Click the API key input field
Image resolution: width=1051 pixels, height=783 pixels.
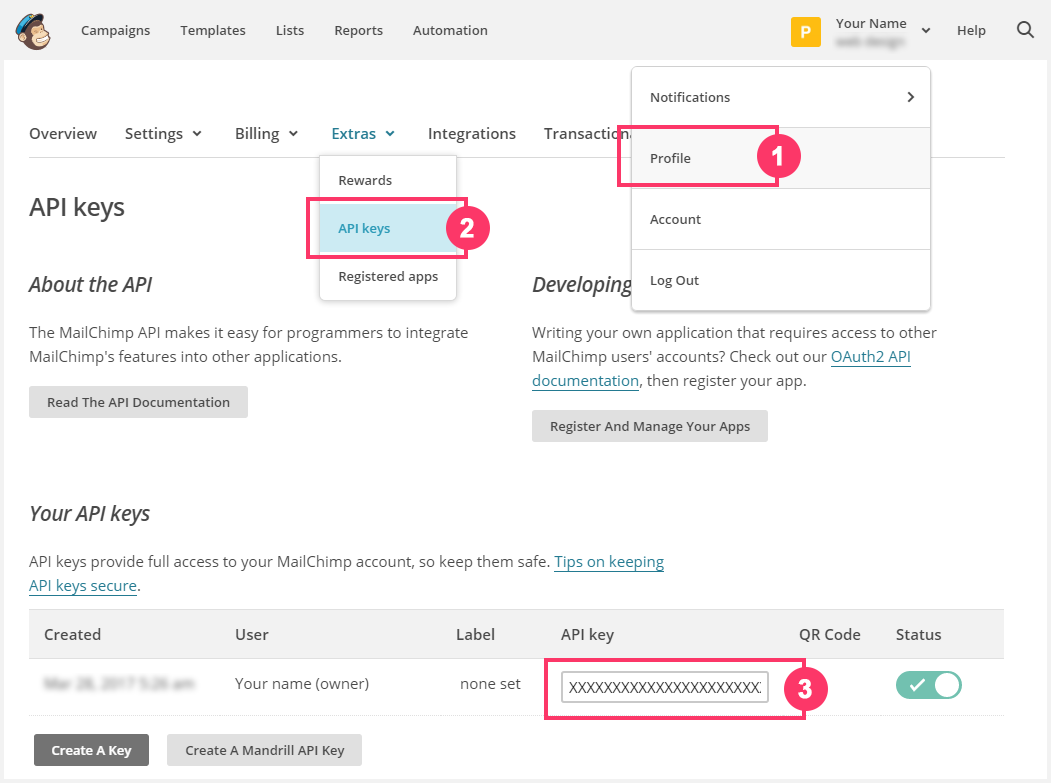(664, 687)
